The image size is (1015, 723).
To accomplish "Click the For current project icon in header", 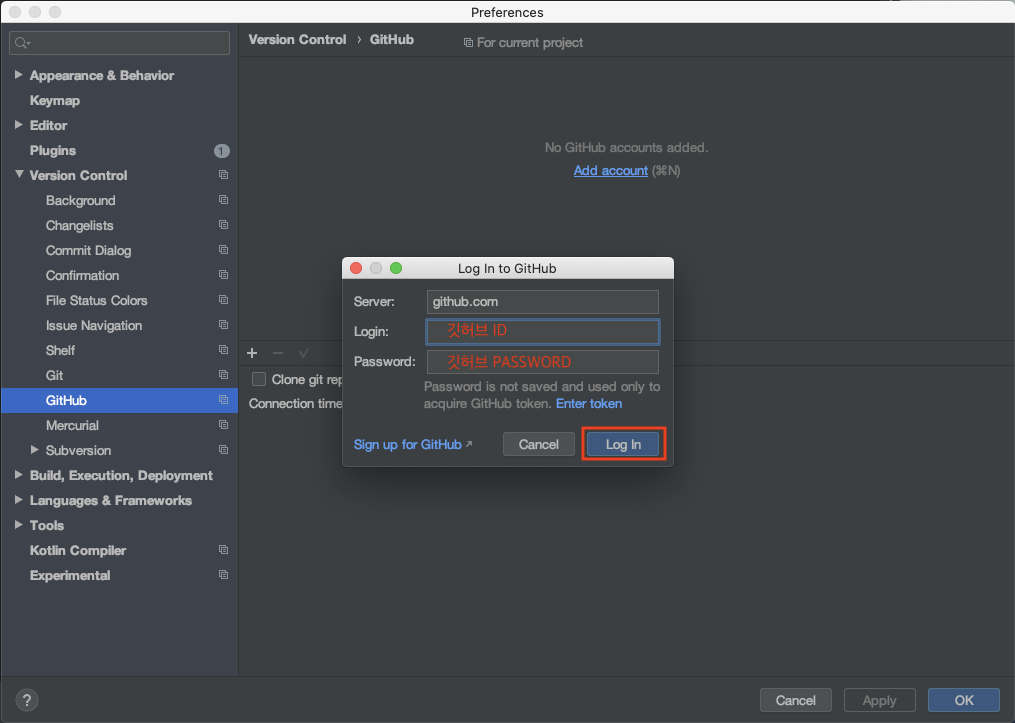I will coord(468,43).
